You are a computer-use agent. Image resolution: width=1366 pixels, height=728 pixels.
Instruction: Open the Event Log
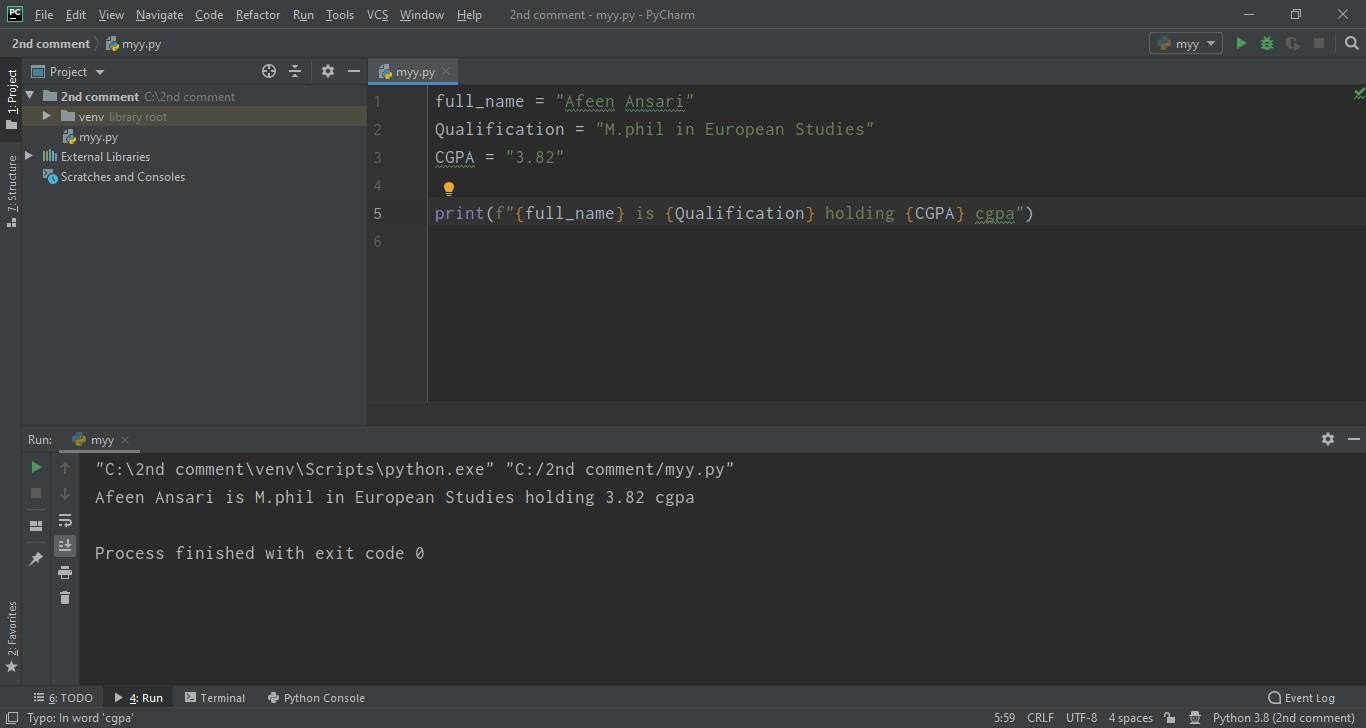pos(1301,697)
